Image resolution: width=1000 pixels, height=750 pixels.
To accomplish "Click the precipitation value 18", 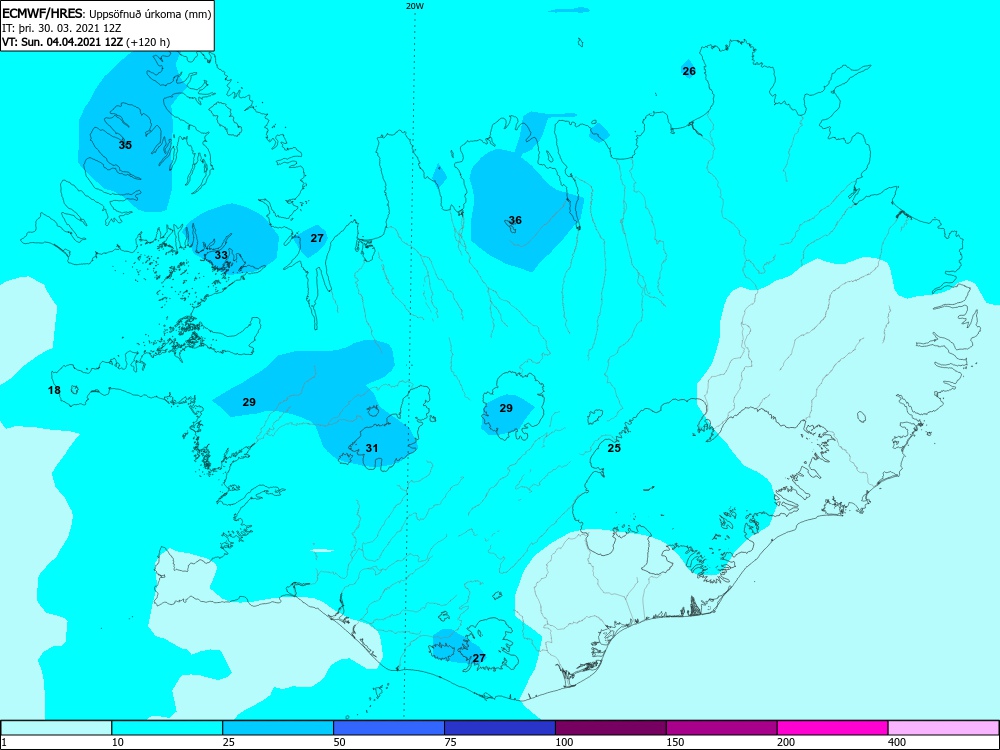I will 54,390.
